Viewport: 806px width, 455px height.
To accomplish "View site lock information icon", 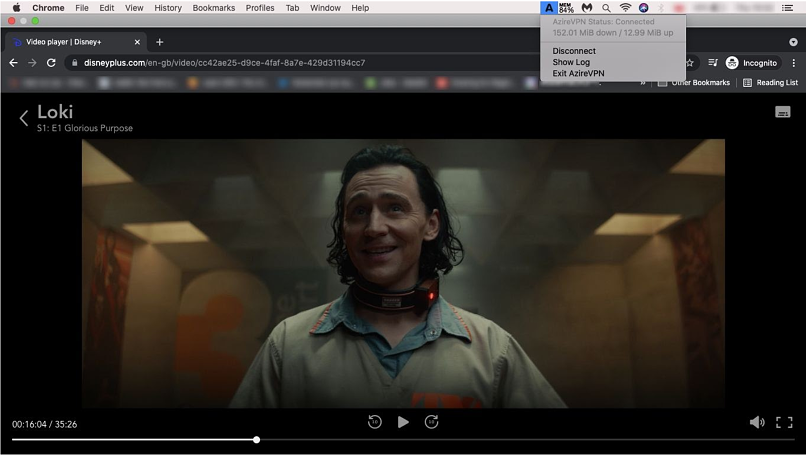I will coord(75,63).
